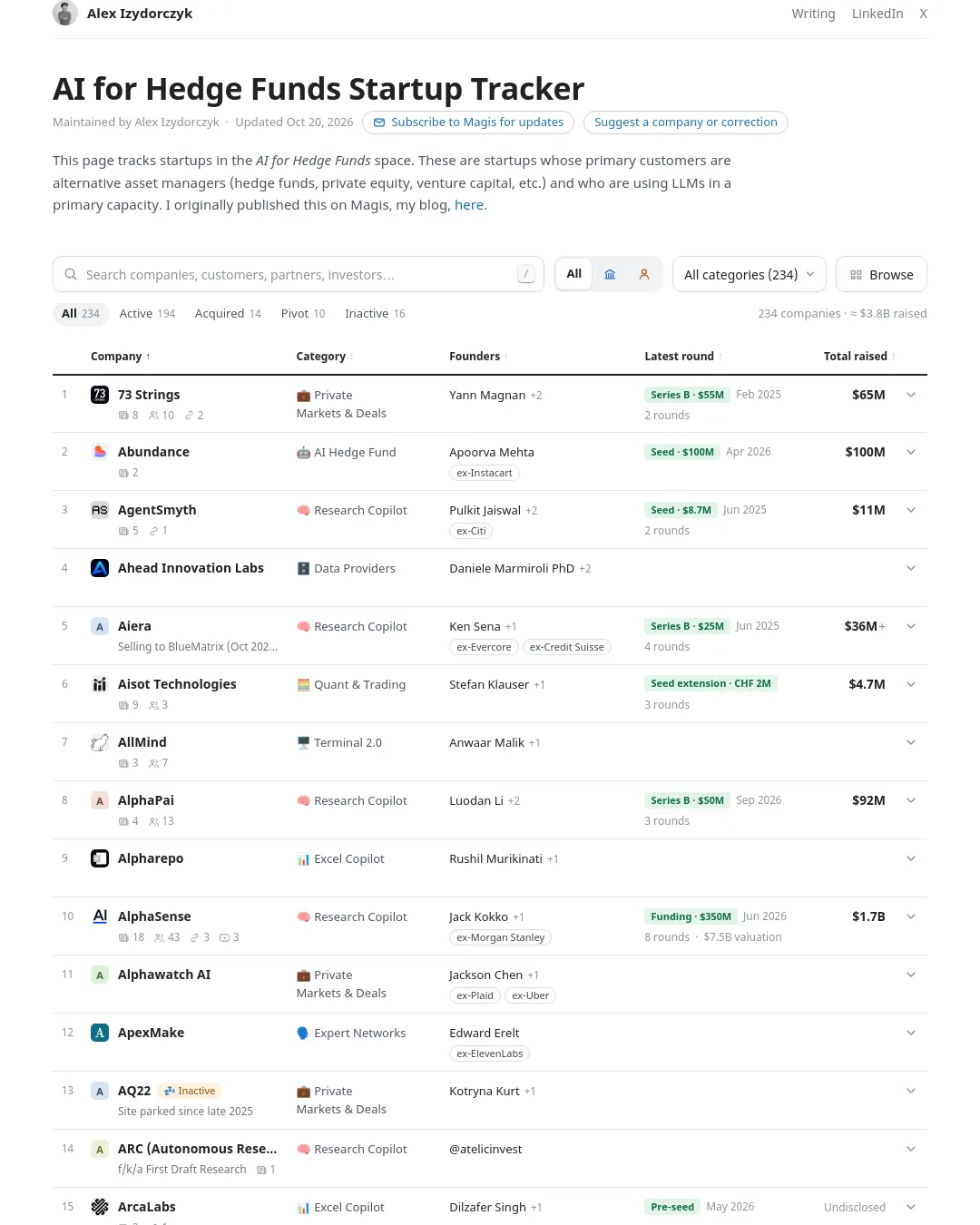This screenshot has height=1225, width=980.
Task: Click the AgentSmyth company logo
Action: point(100,510)
